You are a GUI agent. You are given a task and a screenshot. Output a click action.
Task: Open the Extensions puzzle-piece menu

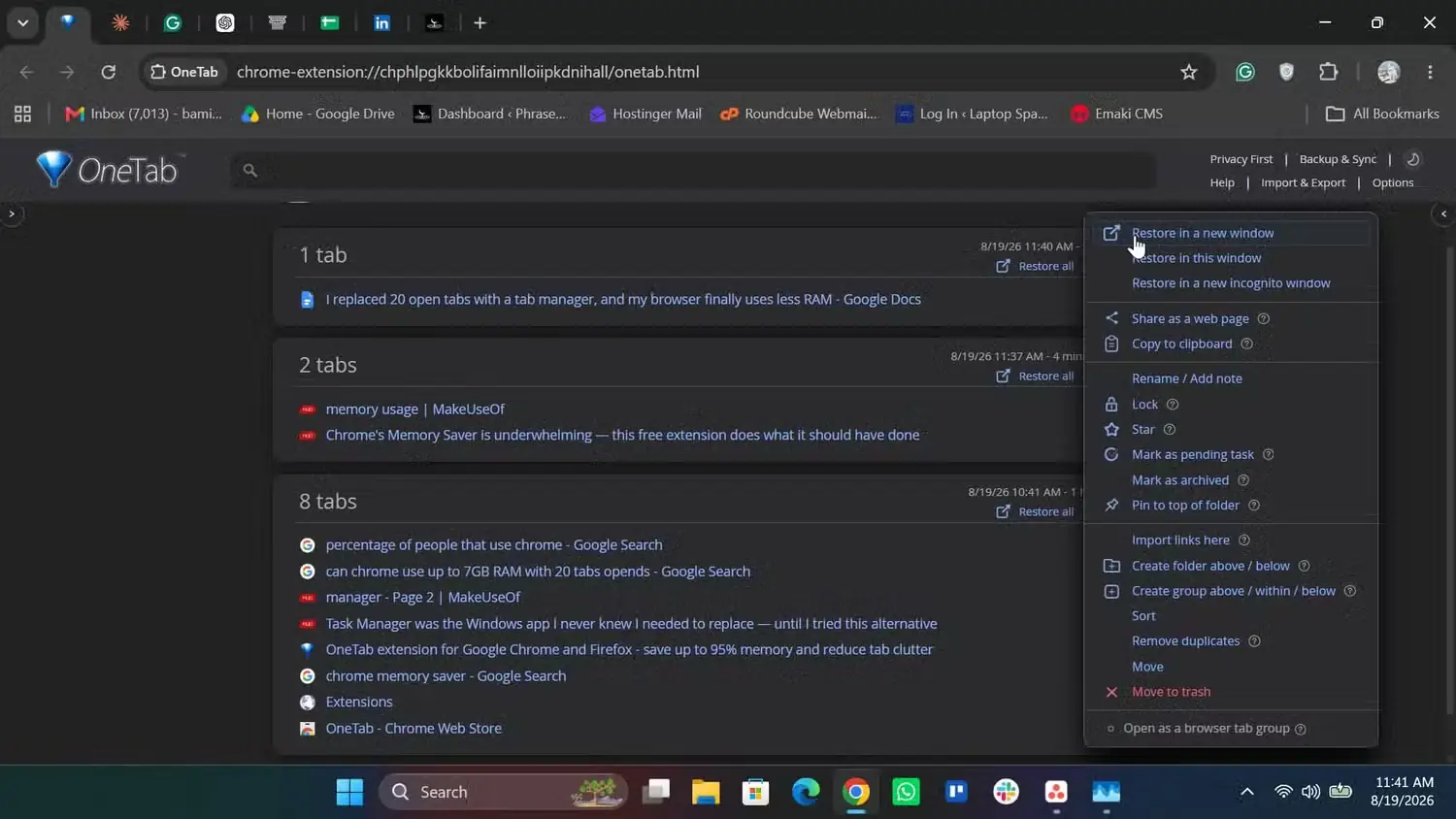1329,72
